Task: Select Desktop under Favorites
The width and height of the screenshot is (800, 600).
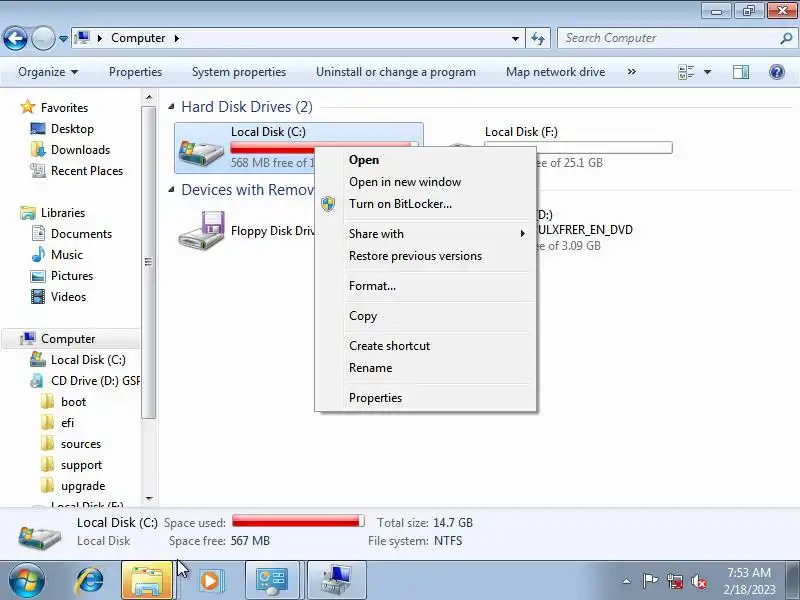Action: pos(72,129)
